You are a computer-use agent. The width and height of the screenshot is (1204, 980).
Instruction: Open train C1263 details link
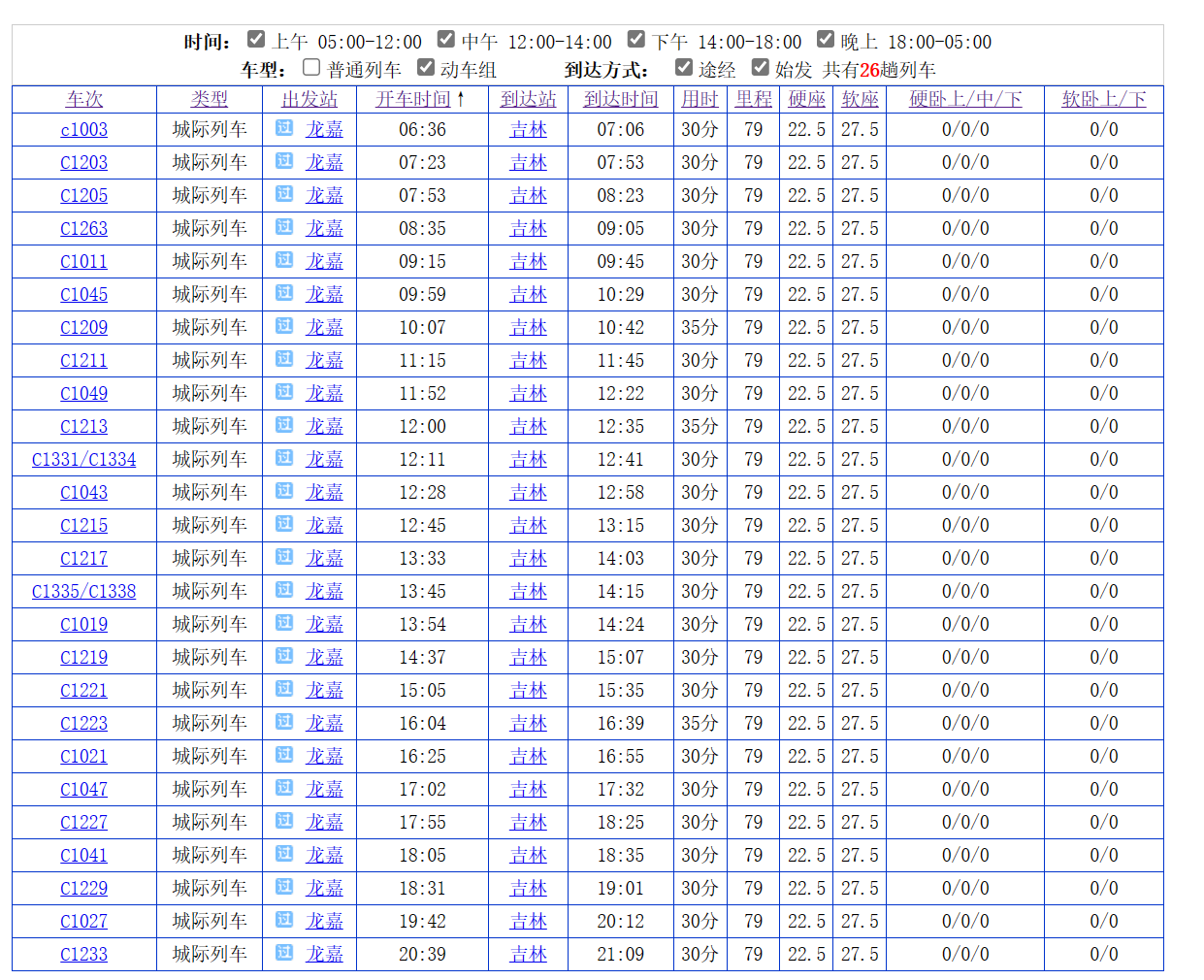click(84, 228)
